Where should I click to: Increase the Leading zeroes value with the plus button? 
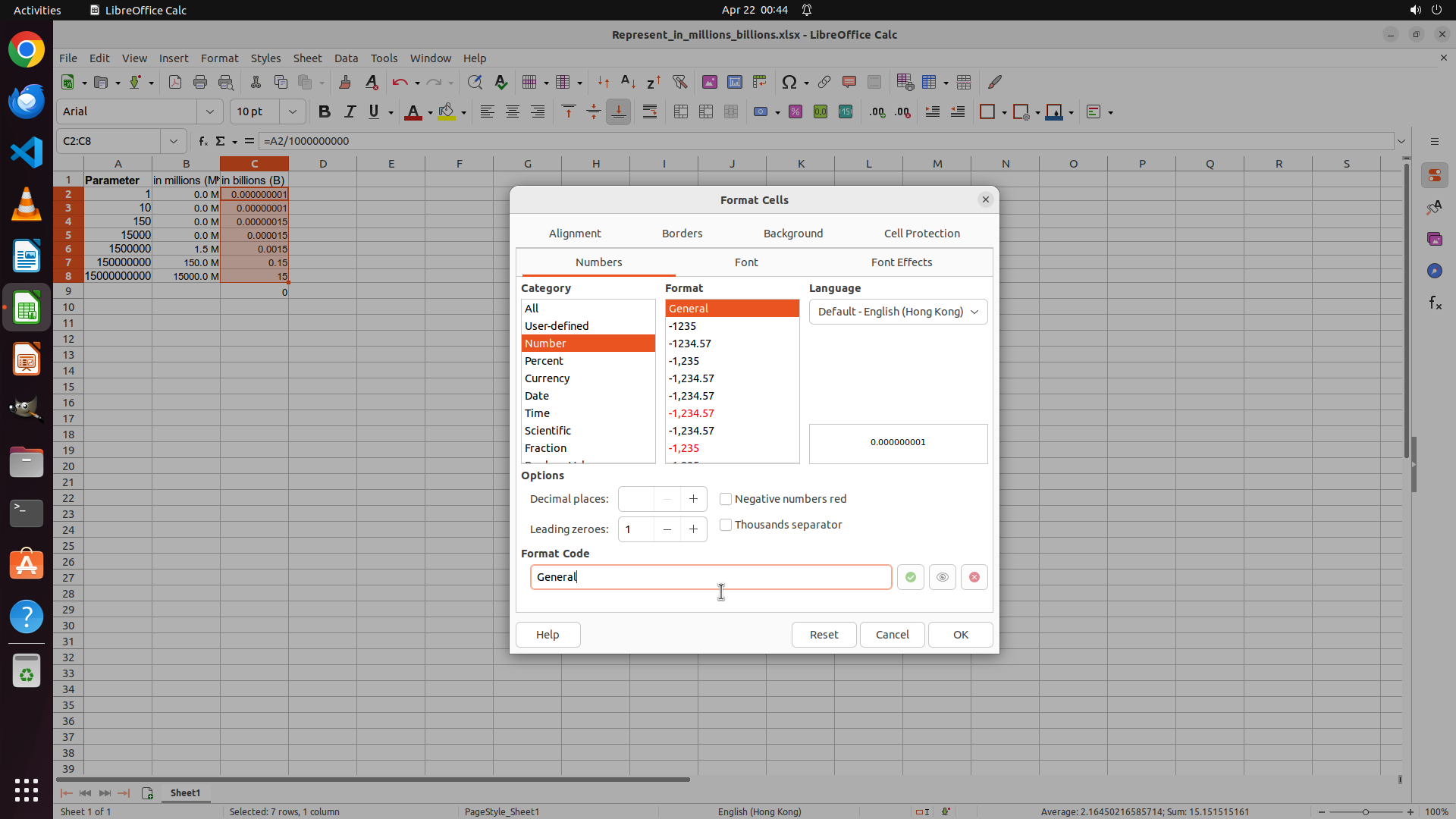point(693,529)
